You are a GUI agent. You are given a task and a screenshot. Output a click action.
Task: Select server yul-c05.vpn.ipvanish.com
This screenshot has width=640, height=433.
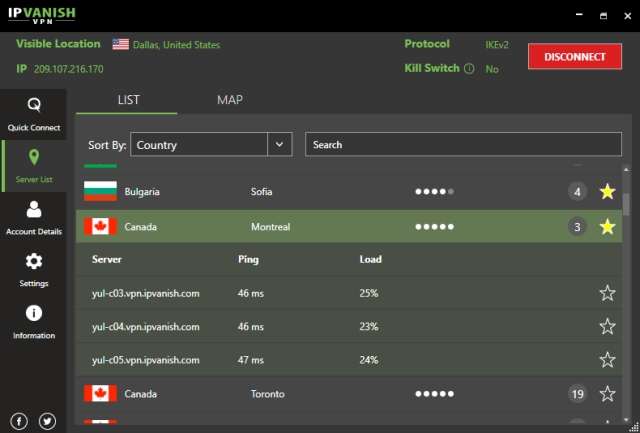(146, 360)
